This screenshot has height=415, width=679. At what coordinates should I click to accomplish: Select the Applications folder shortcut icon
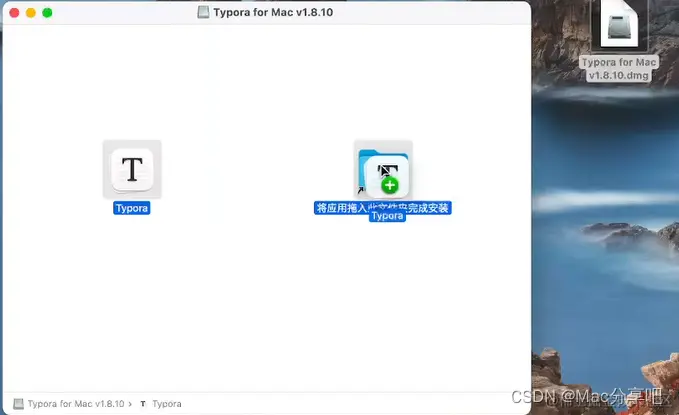[383, 169]
